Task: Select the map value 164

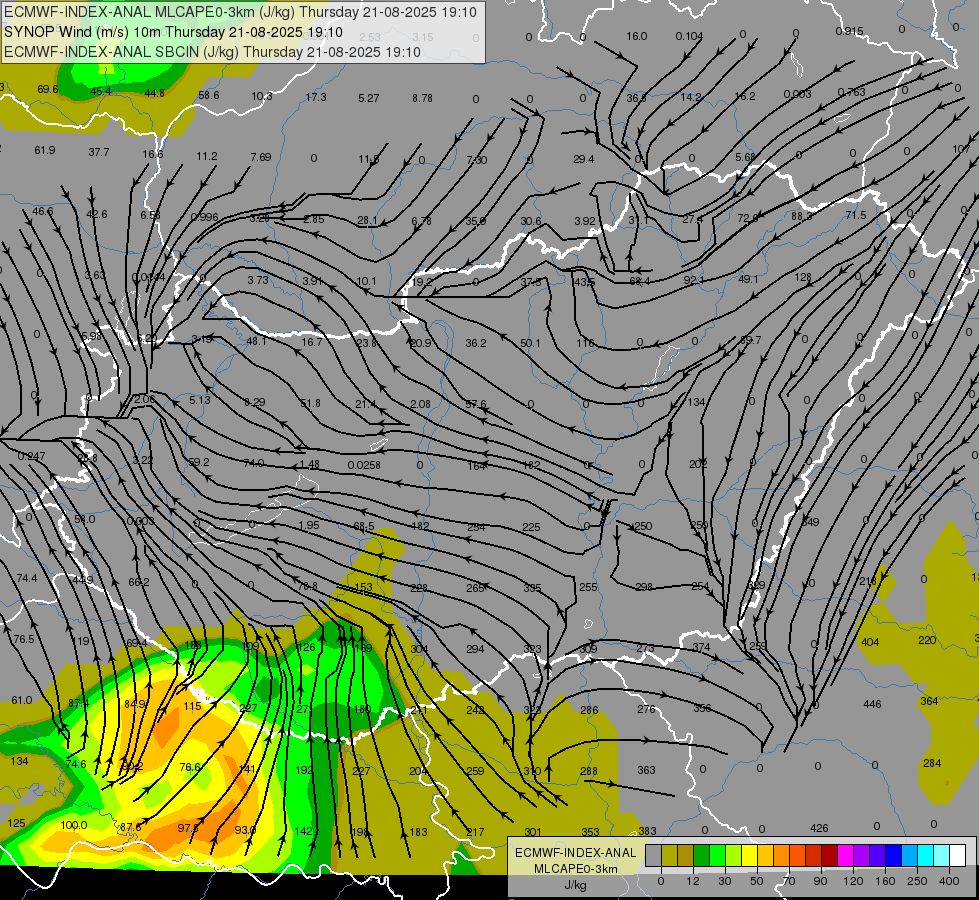Action: (477, 466)
